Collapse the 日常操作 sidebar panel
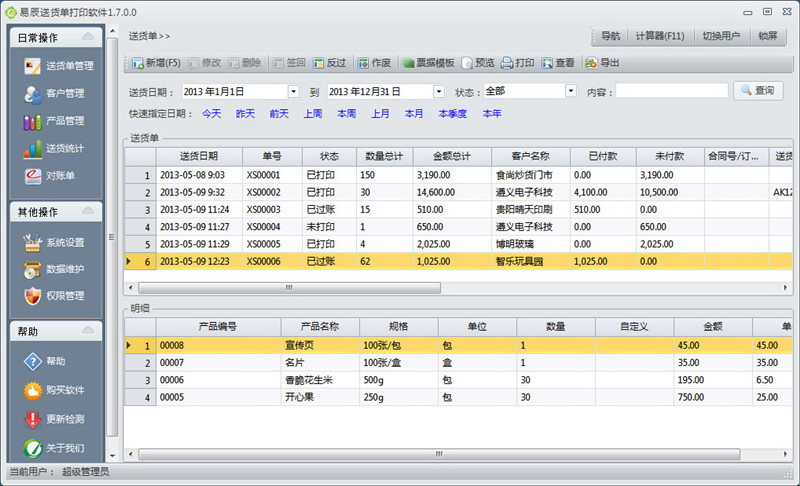Screen dimensions: 800x486 [x=90, y=37]
